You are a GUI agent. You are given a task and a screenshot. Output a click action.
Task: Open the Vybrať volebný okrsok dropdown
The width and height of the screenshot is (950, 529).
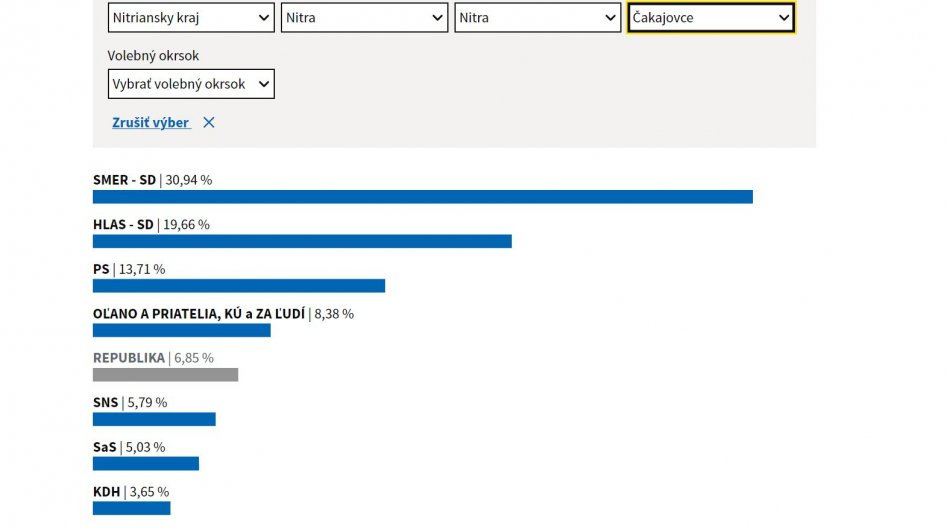(x=191, y=84)
